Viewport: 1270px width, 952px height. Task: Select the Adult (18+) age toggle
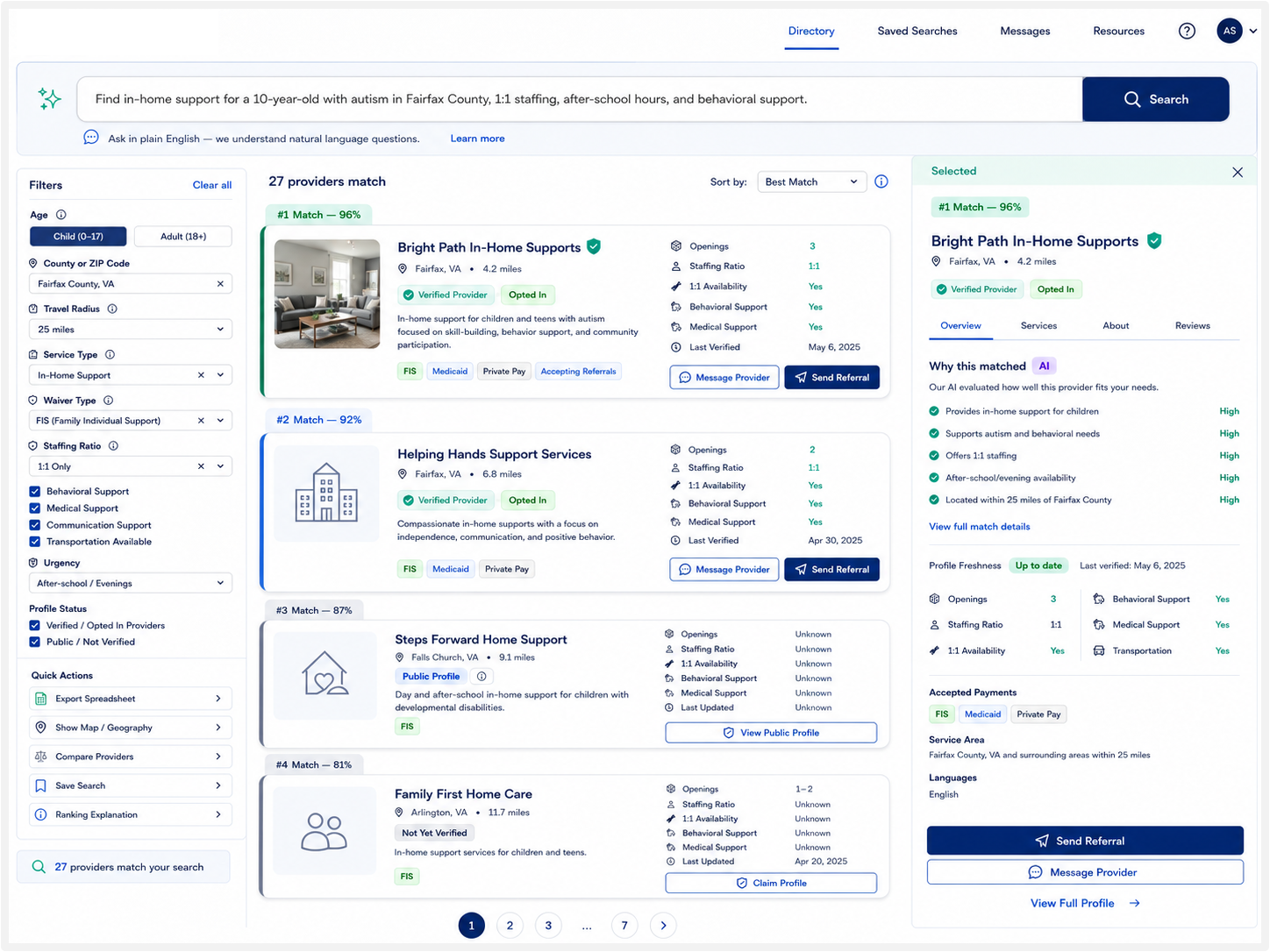click(183, 237)
